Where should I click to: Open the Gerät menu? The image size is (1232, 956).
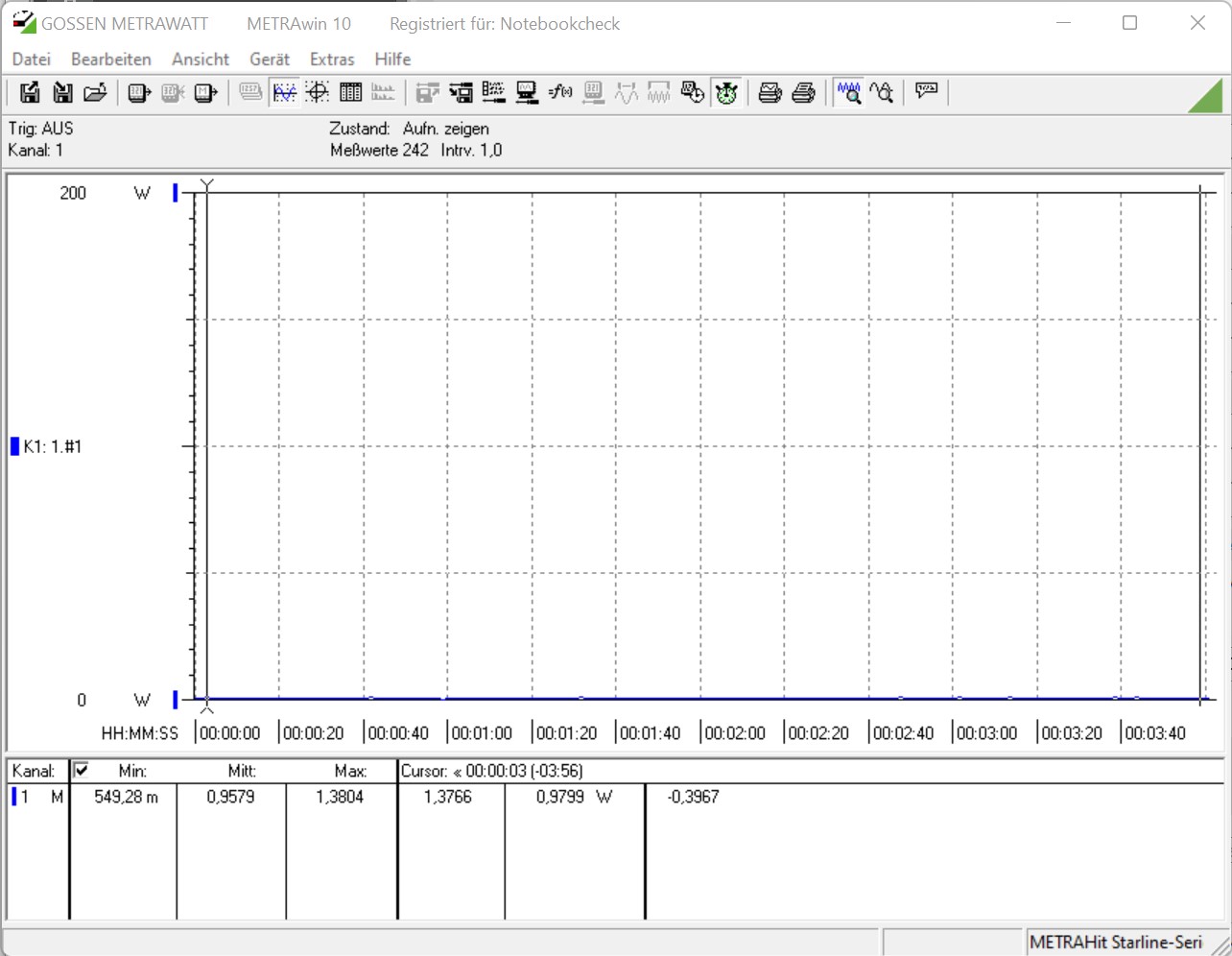[x=270, y=60]
